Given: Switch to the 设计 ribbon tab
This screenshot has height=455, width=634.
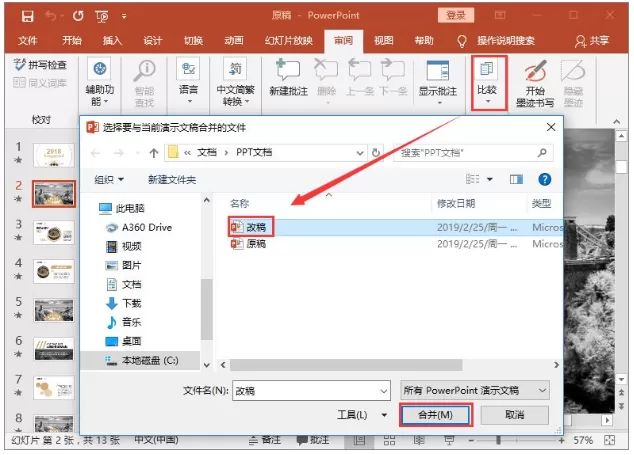Looking at the screenshot, I should (x=153, y=40).
